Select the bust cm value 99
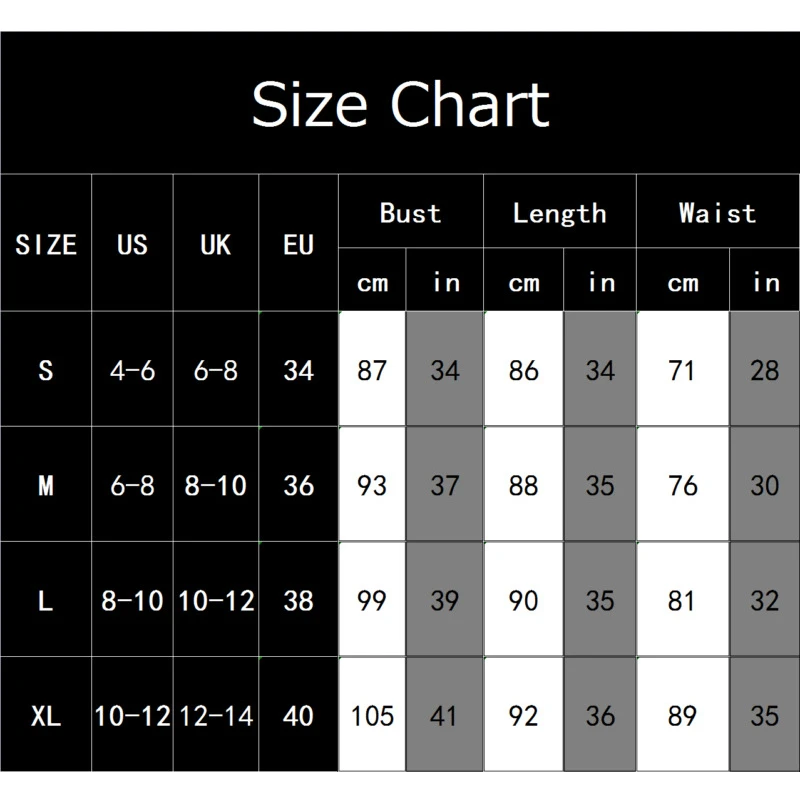 (x=372, y=601)
